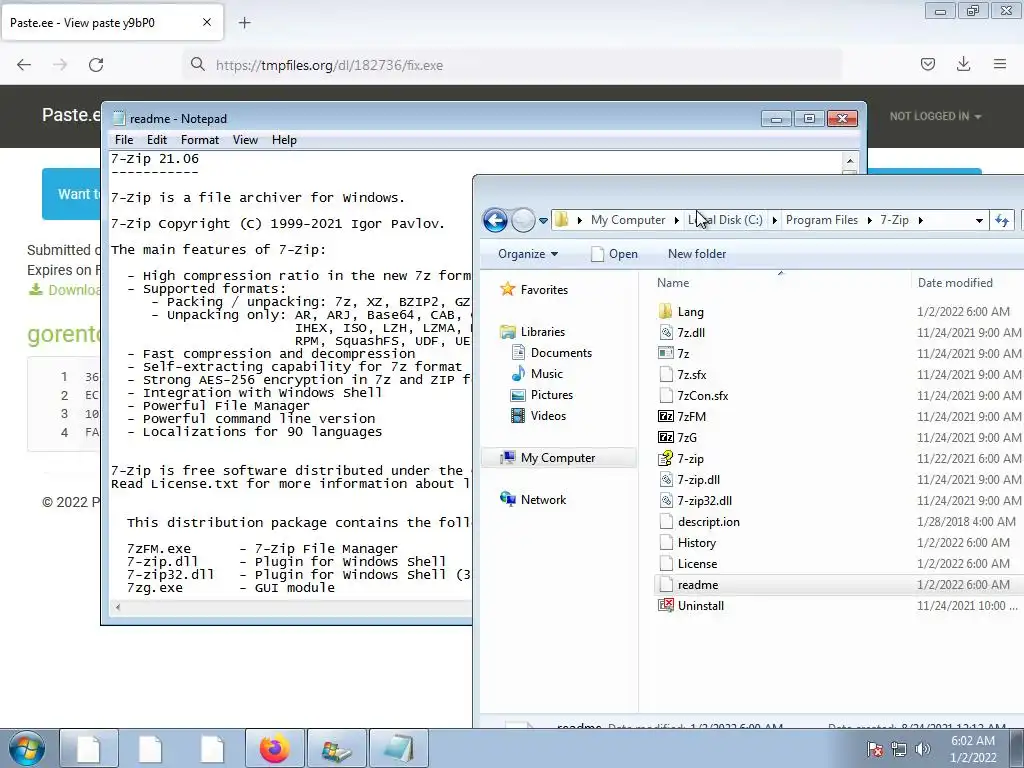
Task: Expand the arrow after My Computer breadcrumb
Action: coord(677,220)
